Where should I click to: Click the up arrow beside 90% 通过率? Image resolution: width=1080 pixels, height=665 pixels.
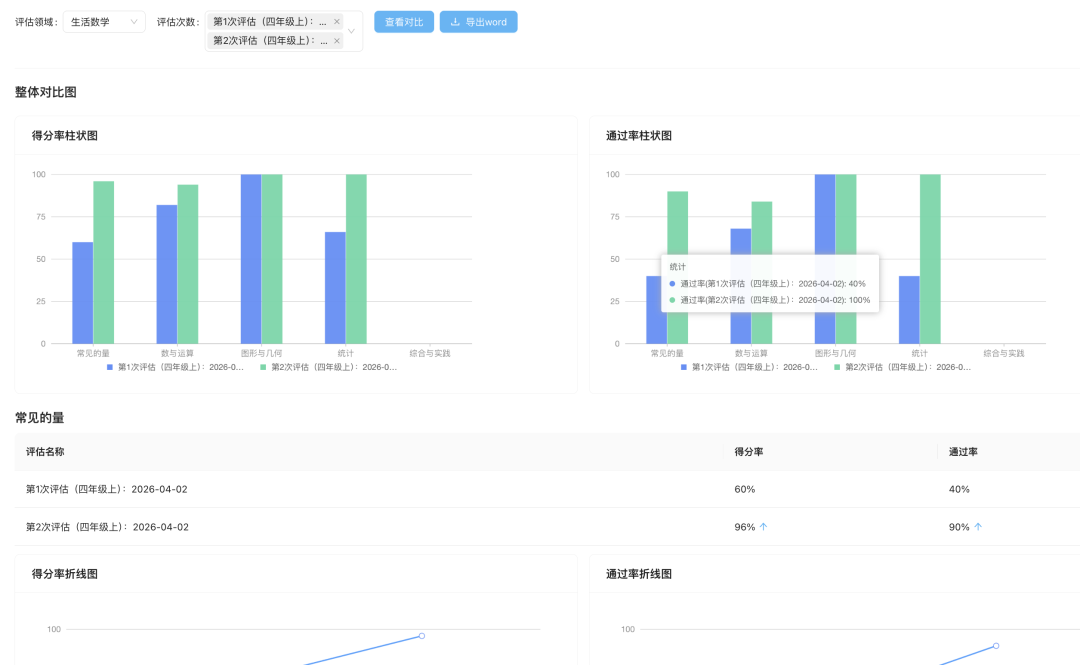point(978,527)
